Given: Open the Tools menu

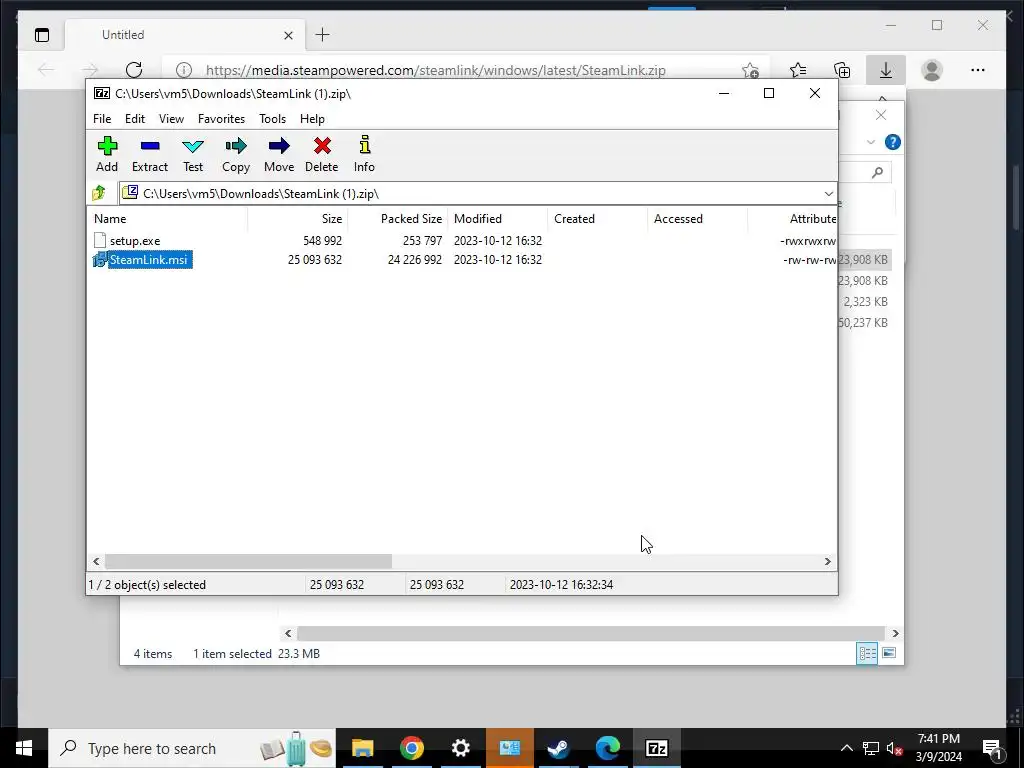Looking at the screenshot, I should tap(272, 119).
